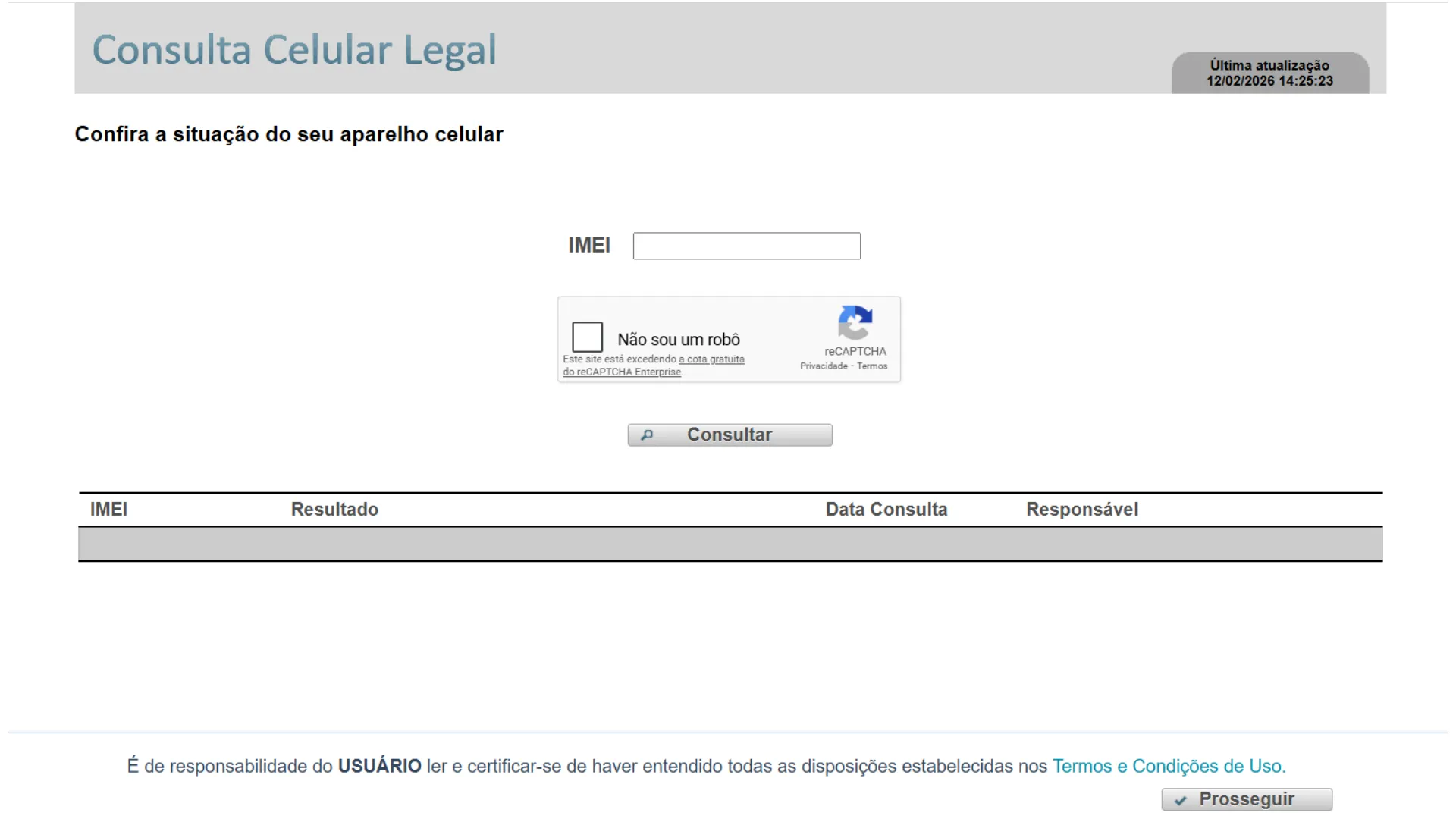The height and width of the screenshot is (819, 1456).
Task: Open the 'a cota gratuita do reCAPTCHA Enterprise' link
Action: tap(711, 359)
